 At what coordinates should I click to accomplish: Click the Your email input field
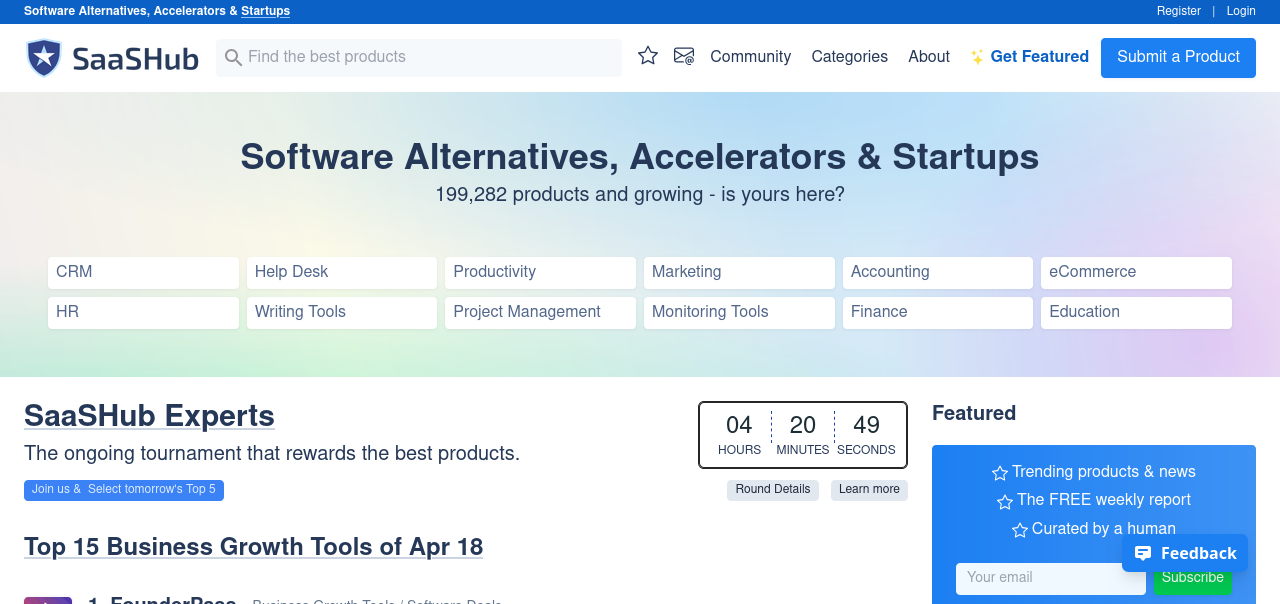point(1051,578)
